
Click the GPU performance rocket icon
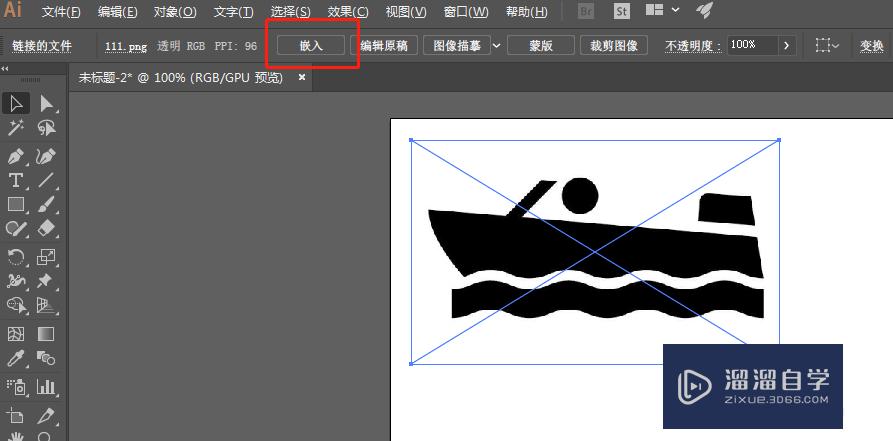click(x=705, y=10)
